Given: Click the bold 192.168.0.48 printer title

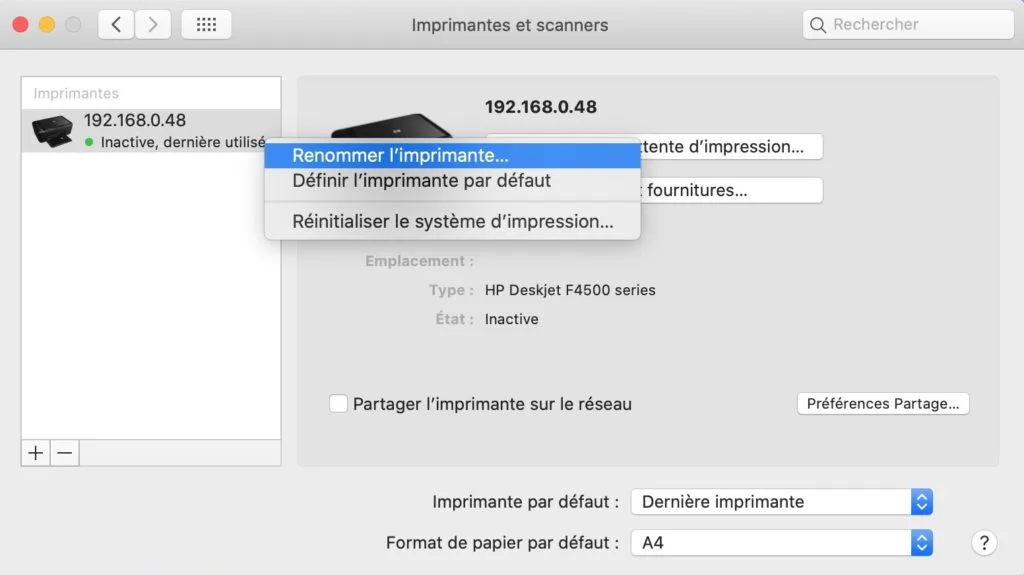Looking at the screenshot, I should (541, 107).
